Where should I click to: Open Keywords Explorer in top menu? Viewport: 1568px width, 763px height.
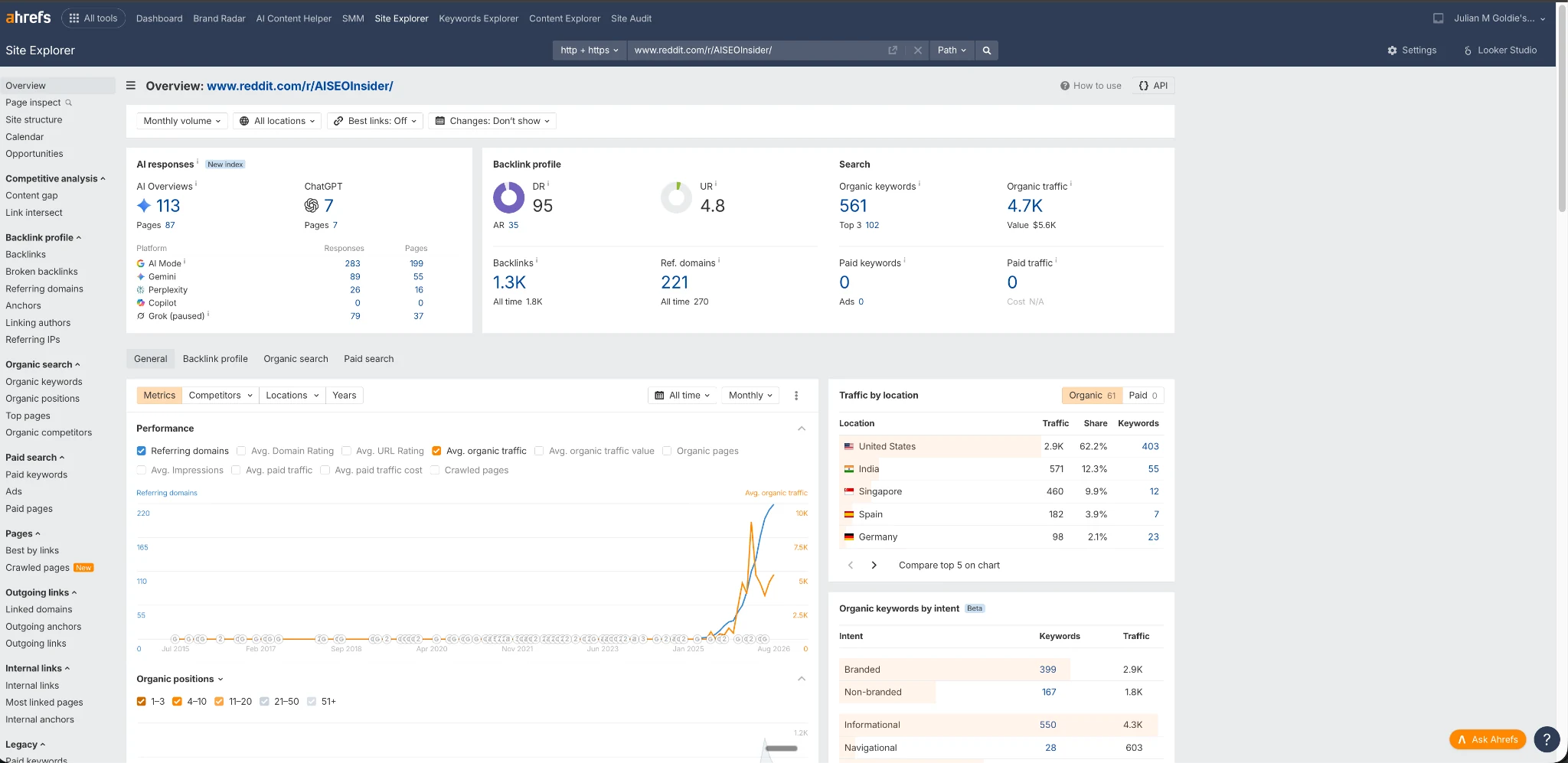coord(479,18)
